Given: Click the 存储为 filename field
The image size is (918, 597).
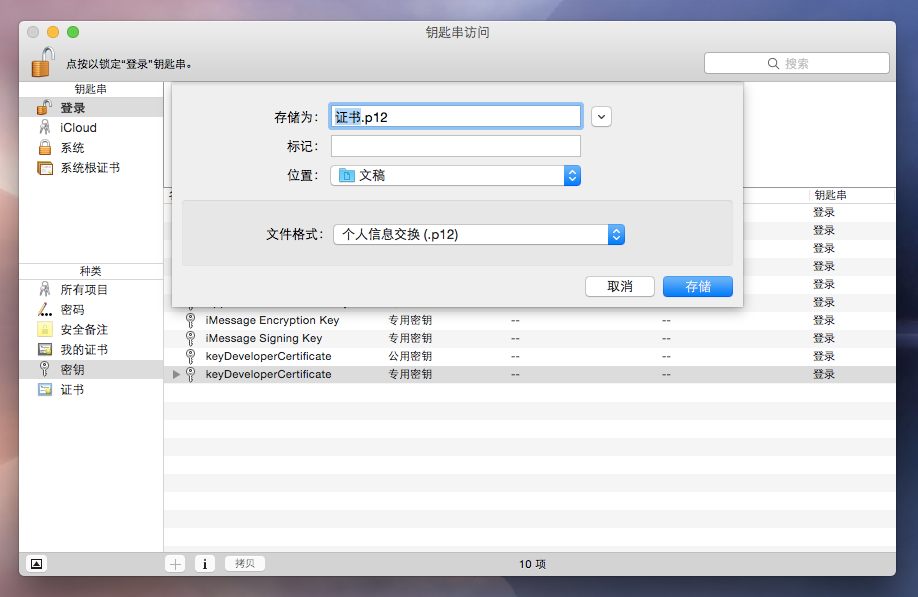Looking at the screenshot, I should [x=455, y=116].
